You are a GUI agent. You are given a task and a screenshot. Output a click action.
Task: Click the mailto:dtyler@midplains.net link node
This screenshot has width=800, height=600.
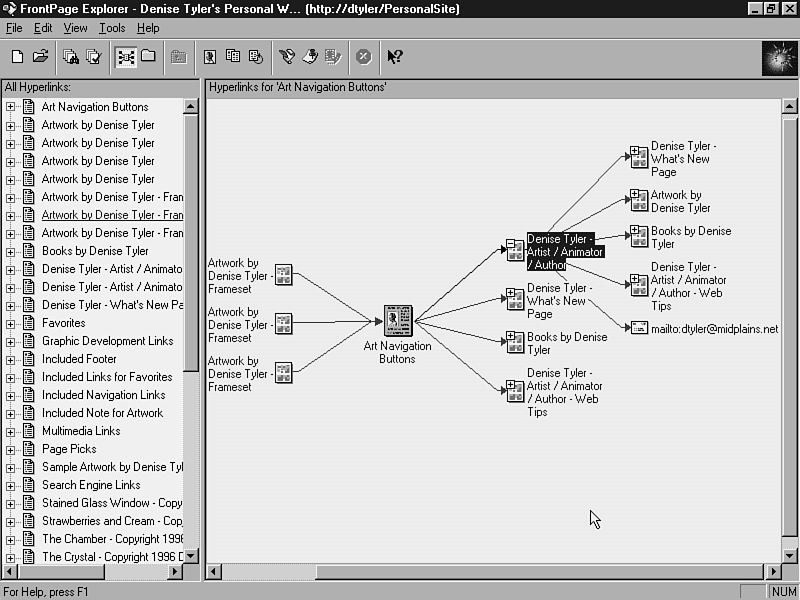(714, 328)
